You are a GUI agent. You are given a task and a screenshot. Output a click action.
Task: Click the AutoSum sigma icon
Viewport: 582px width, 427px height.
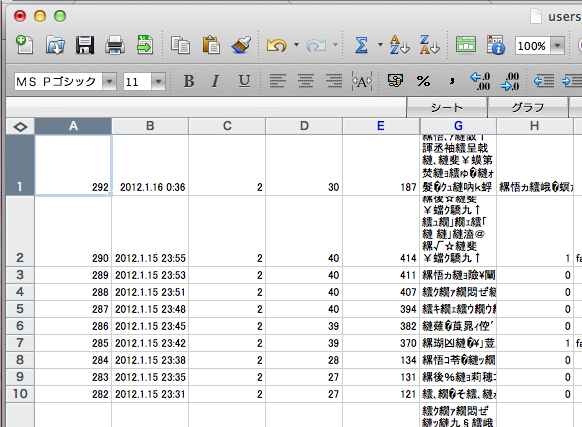361,45
